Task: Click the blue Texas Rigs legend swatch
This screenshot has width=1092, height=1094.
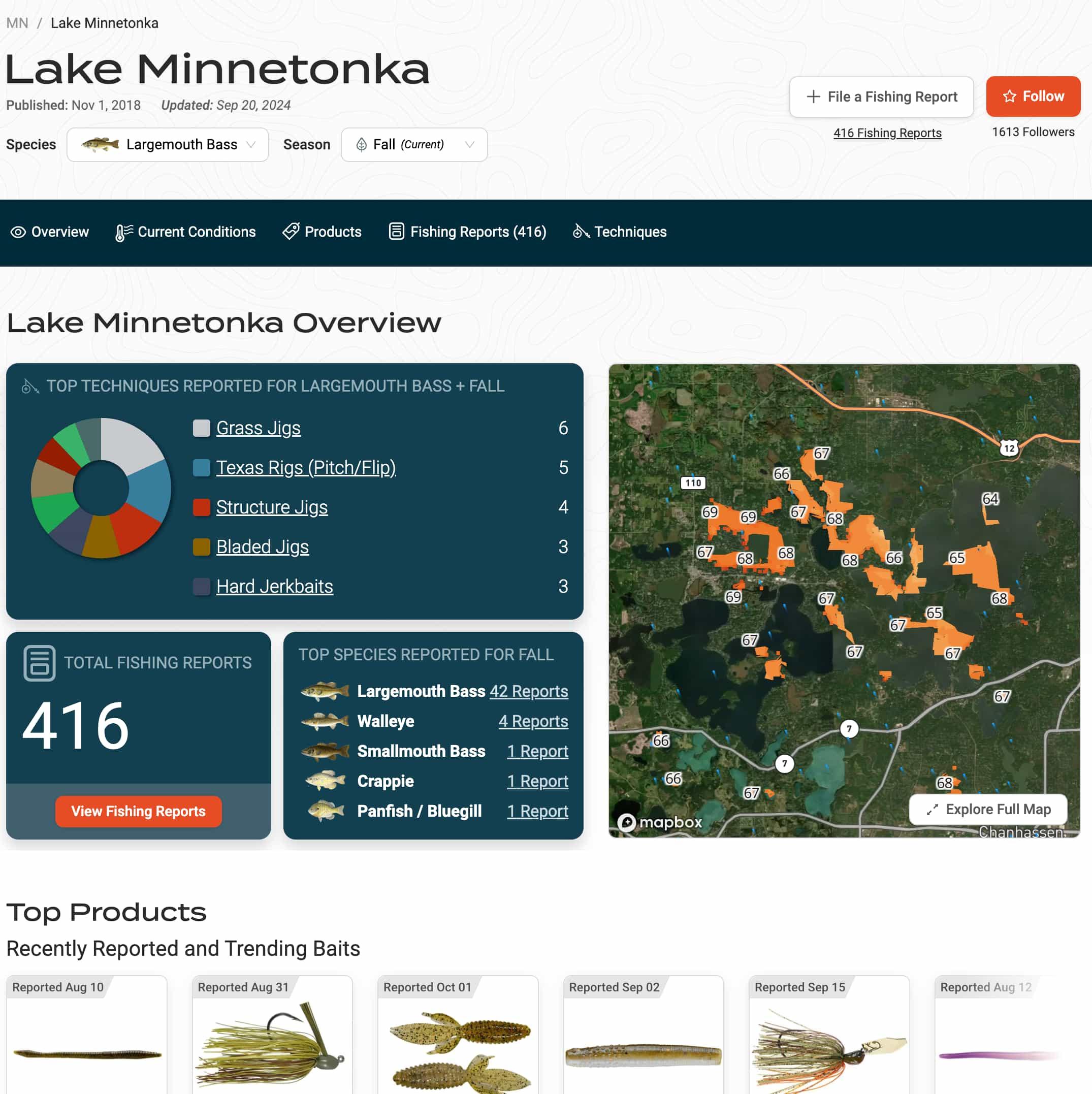Action: pyautogui.click(x=202, y=468)
